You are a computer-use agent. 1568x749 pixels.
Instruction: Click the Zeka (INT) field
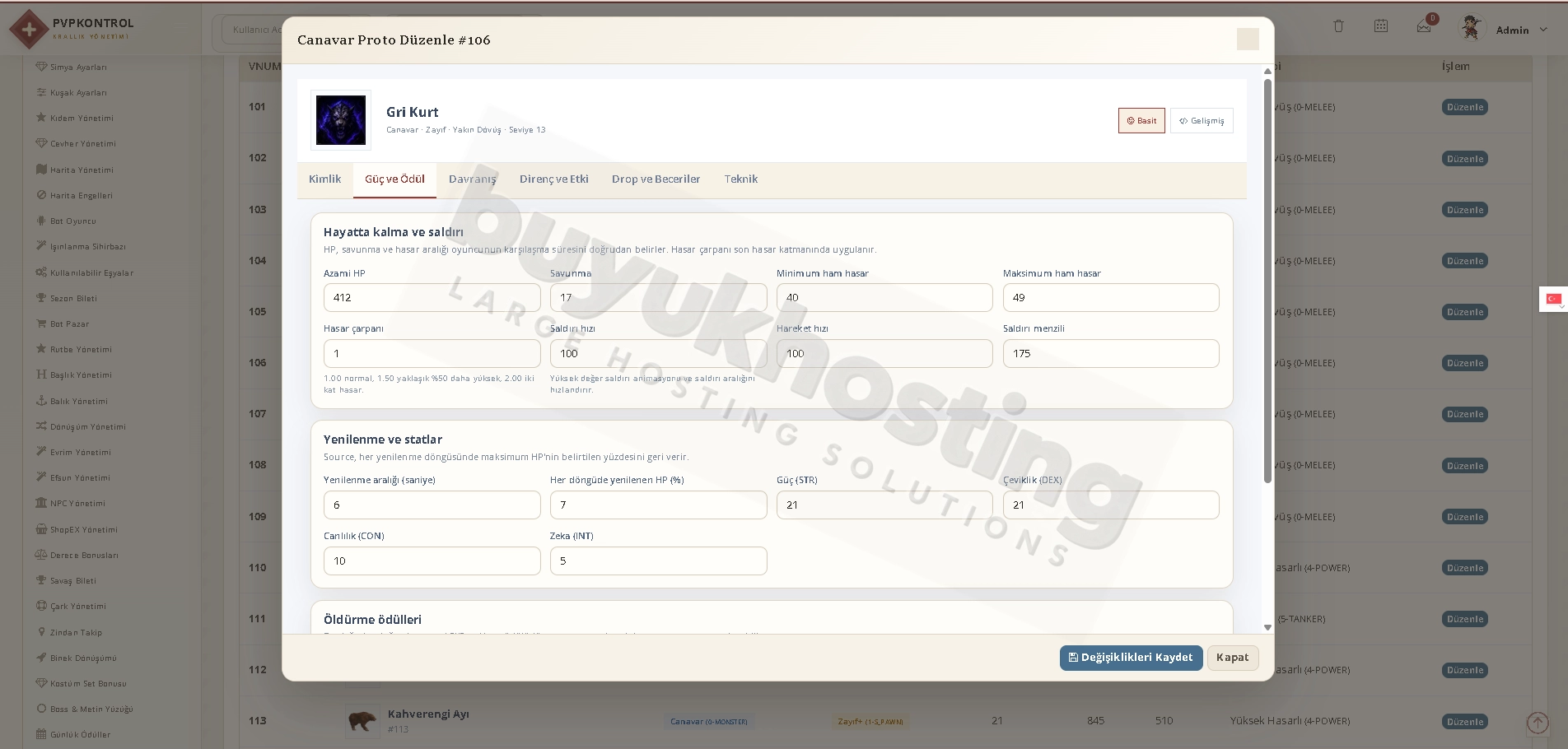click(659, 561)
